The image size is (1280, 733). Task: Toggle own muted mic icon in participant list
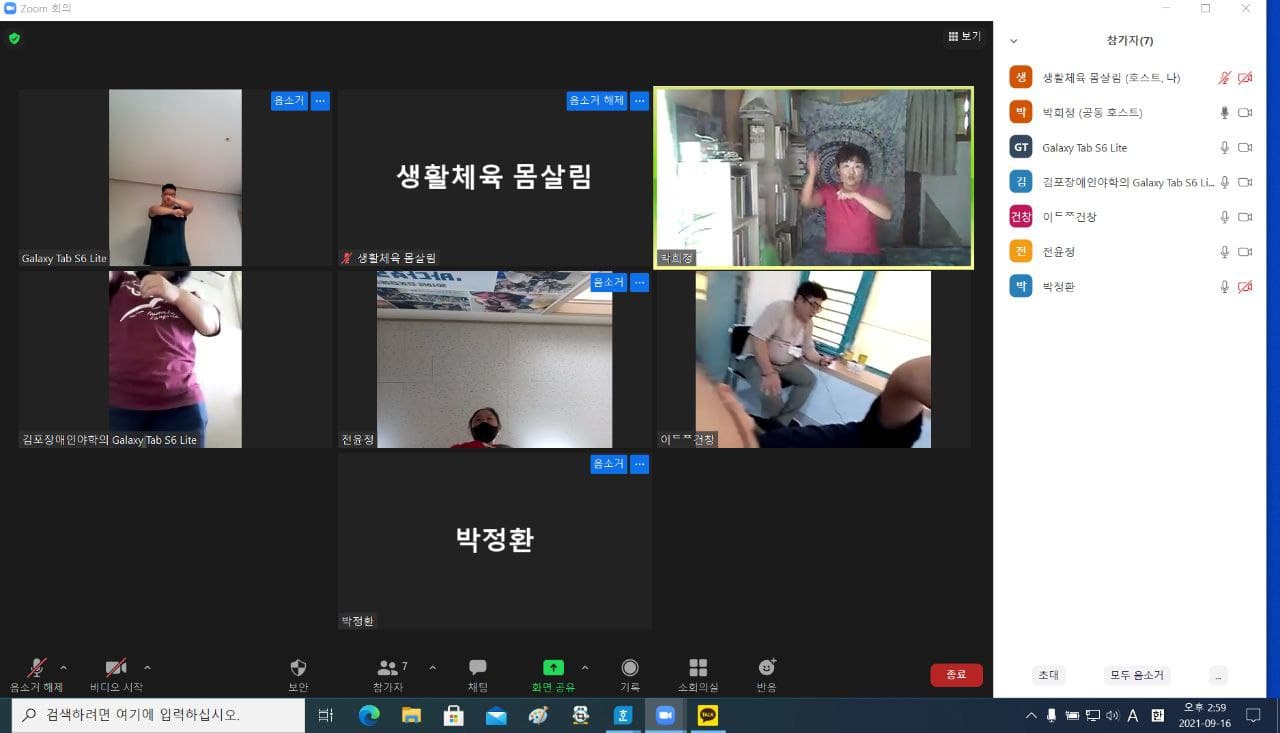point(1224,77)
